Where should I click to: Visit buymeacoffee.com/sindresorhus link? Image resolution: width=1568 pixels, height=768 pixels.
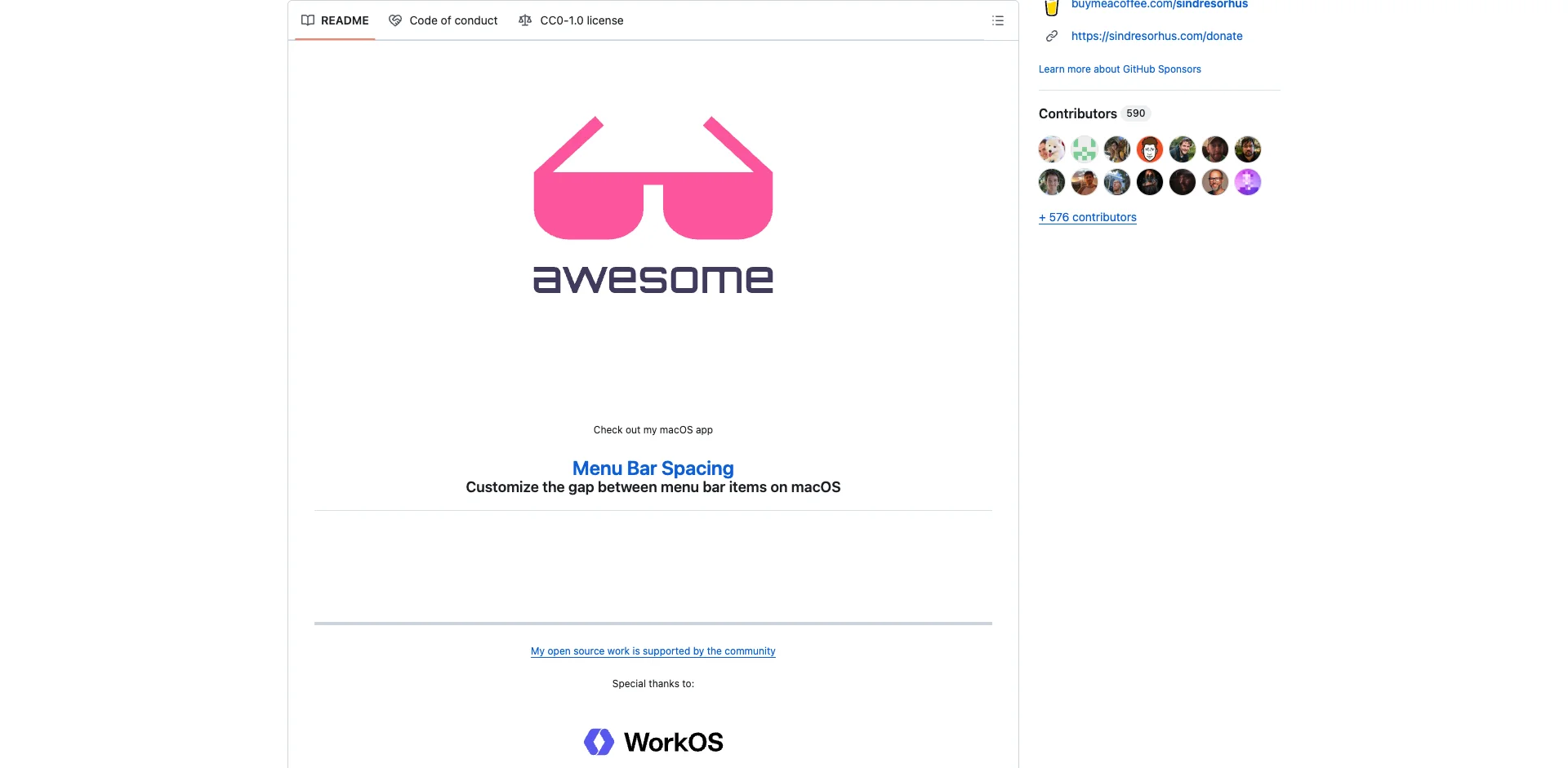click(x=1160, y=5)
